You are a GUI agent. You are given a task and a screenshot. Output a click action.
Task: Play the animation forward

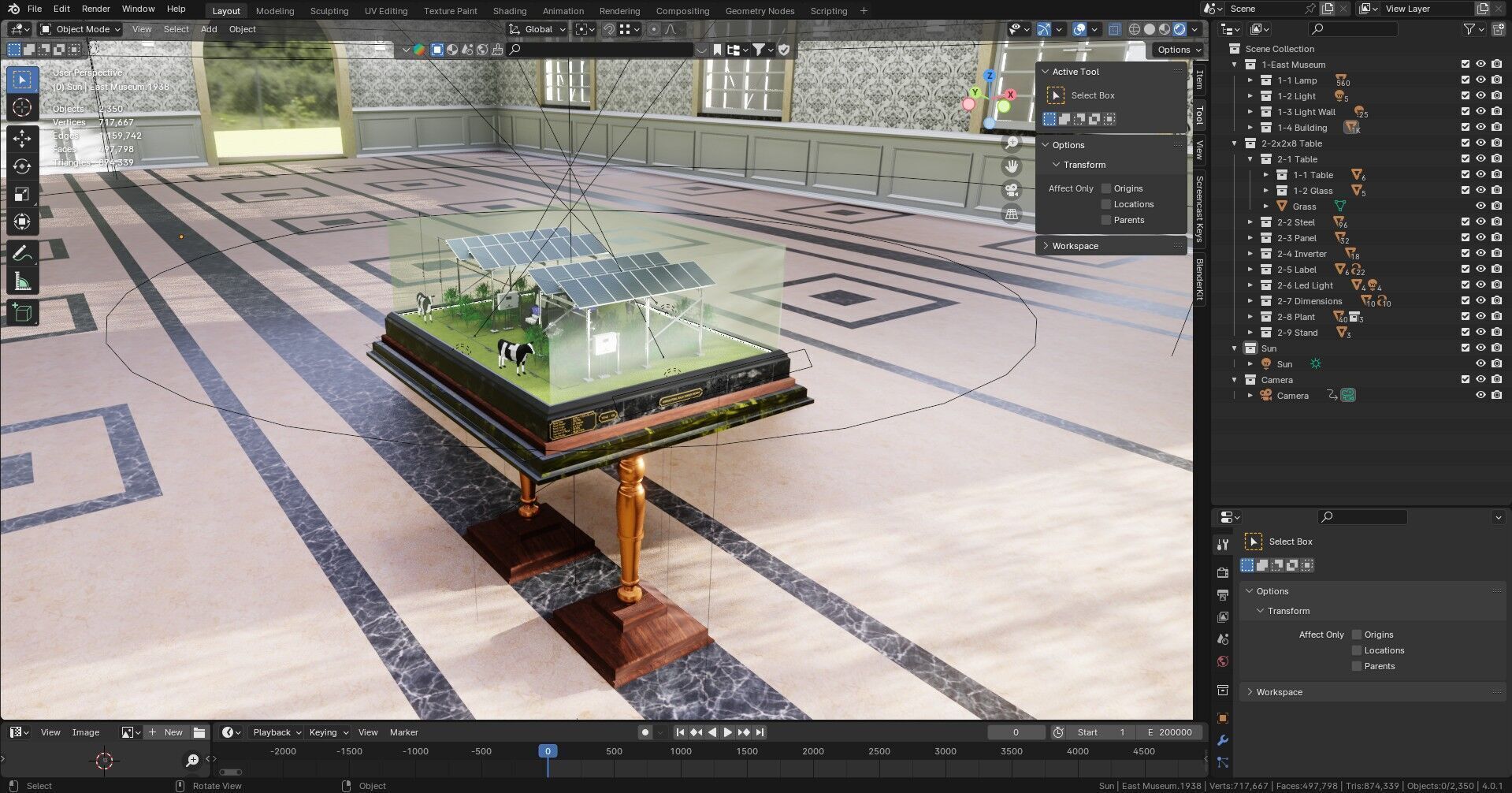click(727, 732)
